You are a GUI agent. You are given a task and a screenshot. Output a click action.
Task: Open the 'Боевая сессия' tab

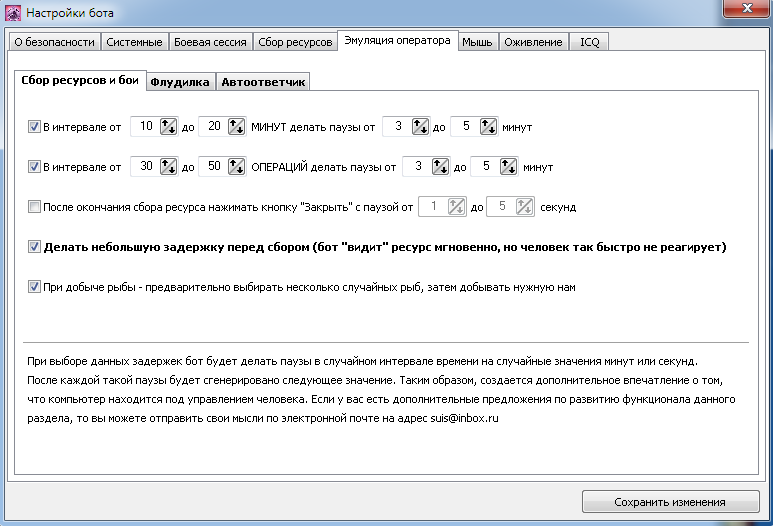click(x=211, y=42)
